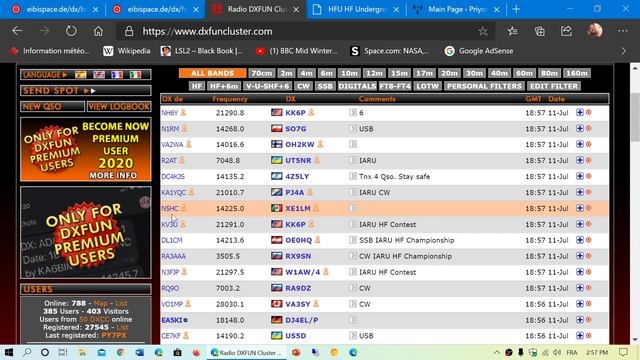Apply the CW mode filter
The width and height of the screenshot is (640, 360).
[303, 86]
